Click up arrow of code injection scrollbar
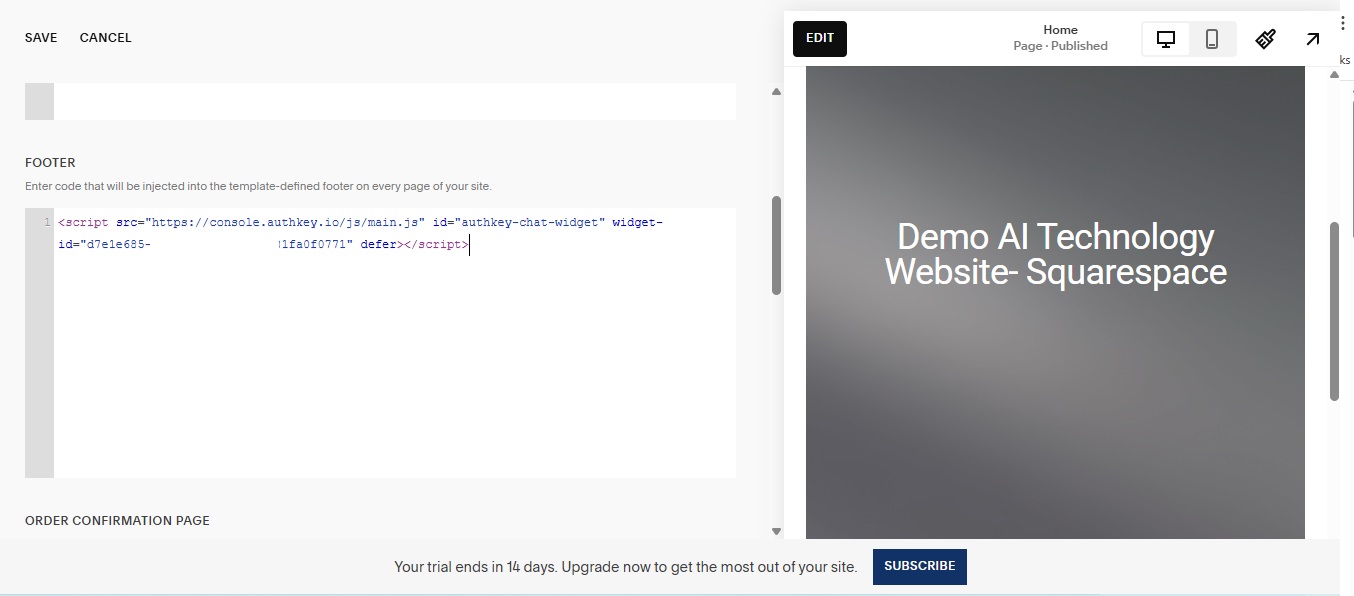 (x=776, y=92)
